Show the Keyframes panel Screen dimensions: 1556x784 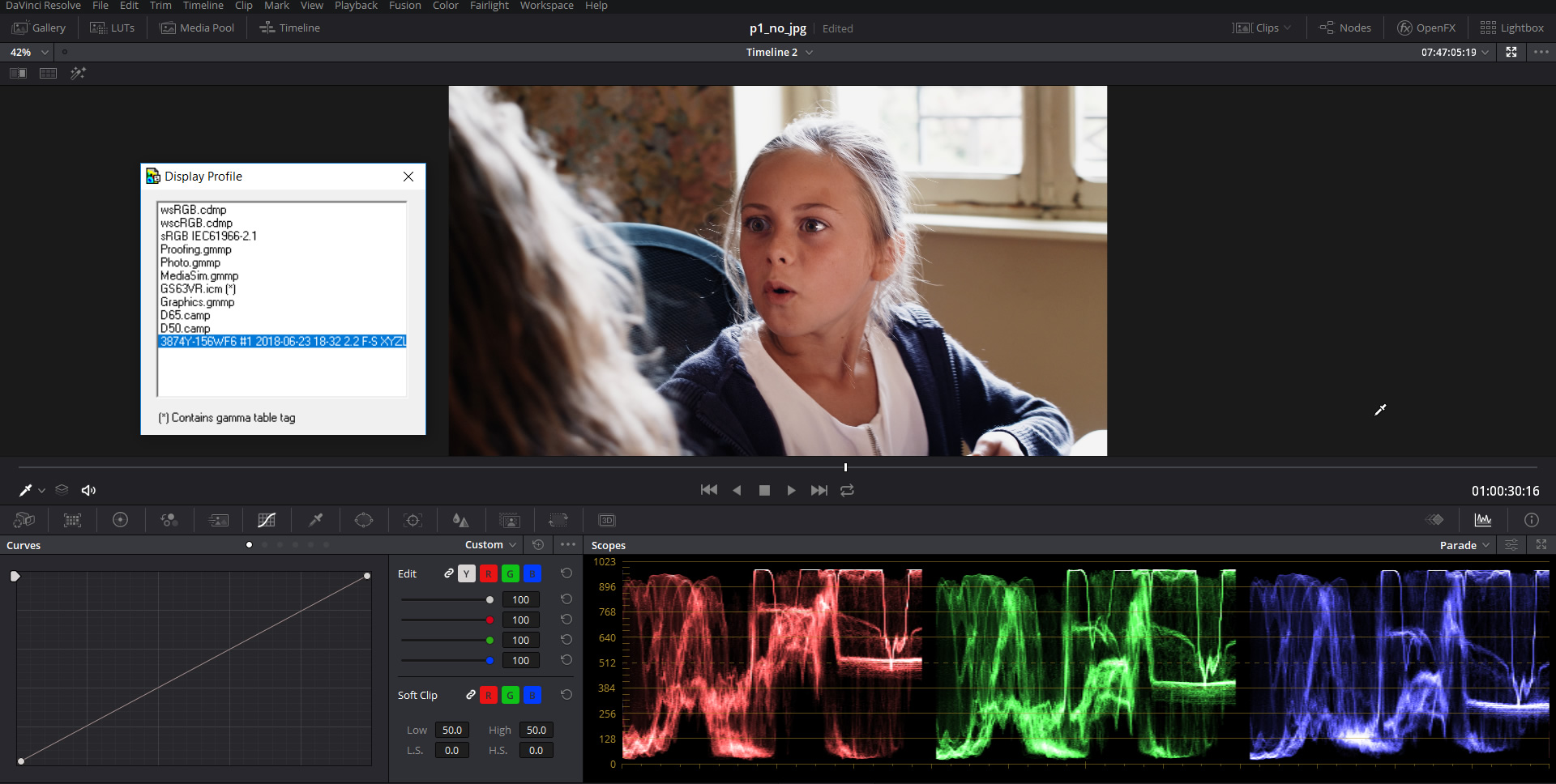click(1434, 520)
